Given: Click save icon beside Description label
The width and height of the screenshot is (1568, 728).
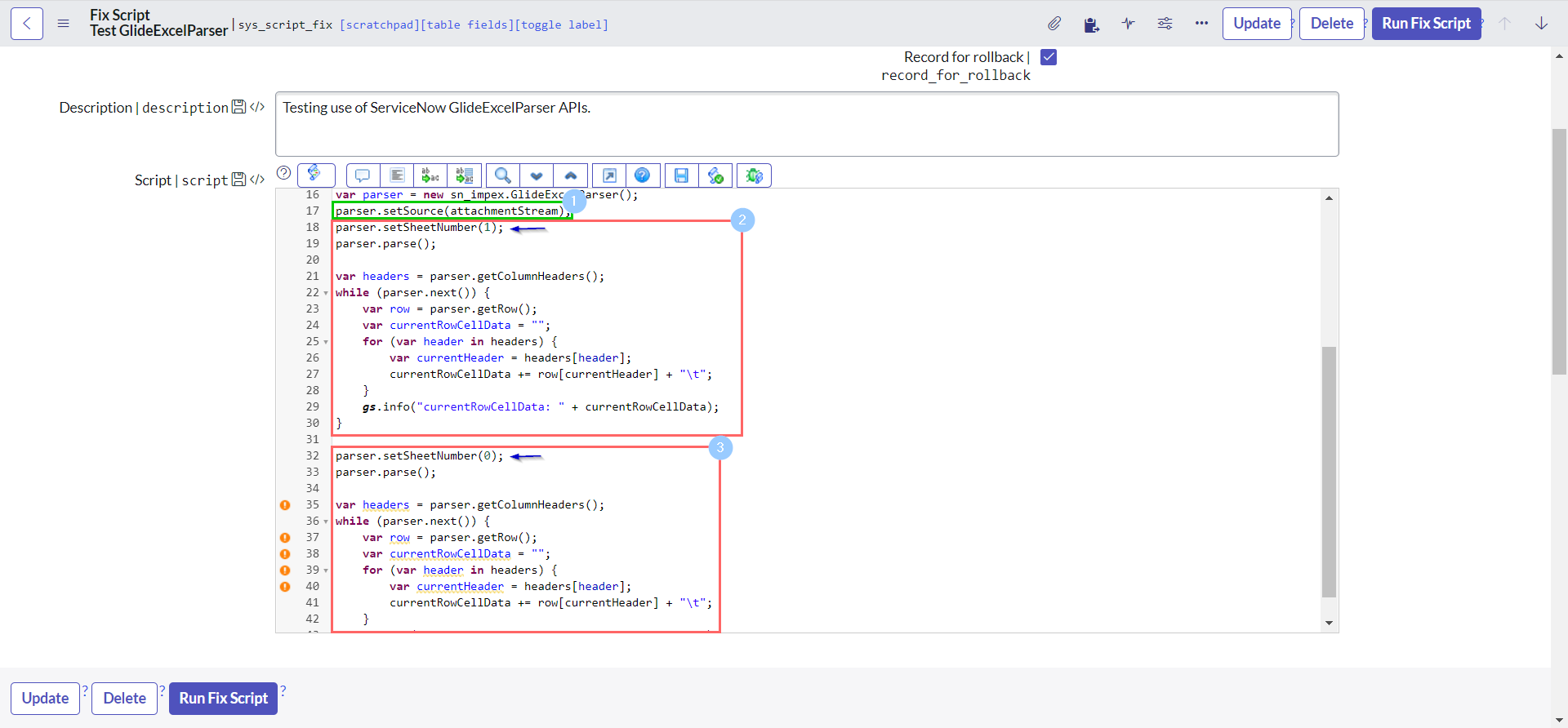Looking at the screenshot, I should coord(238,107).
